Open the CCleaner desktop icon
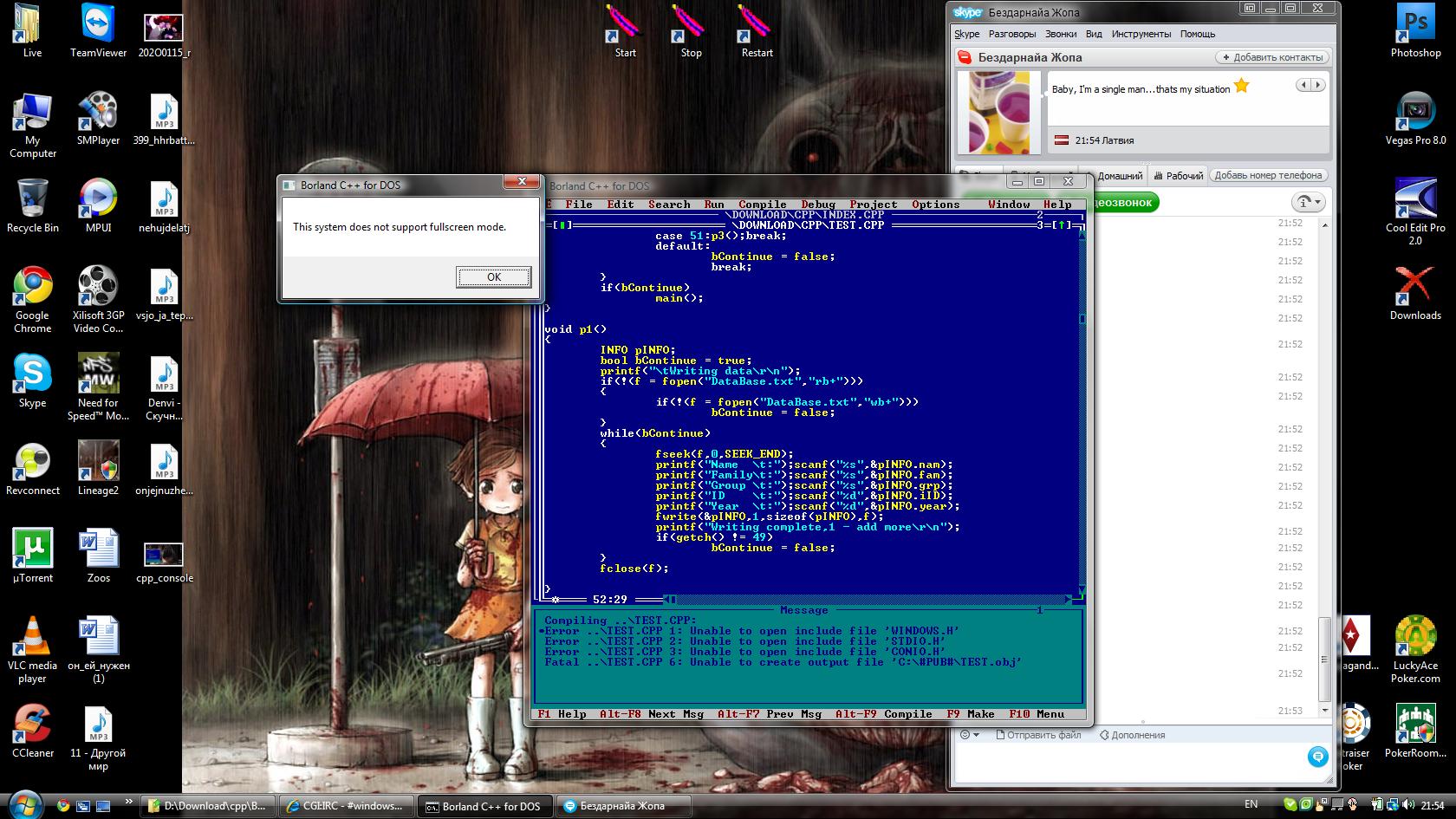 point(33,731)
